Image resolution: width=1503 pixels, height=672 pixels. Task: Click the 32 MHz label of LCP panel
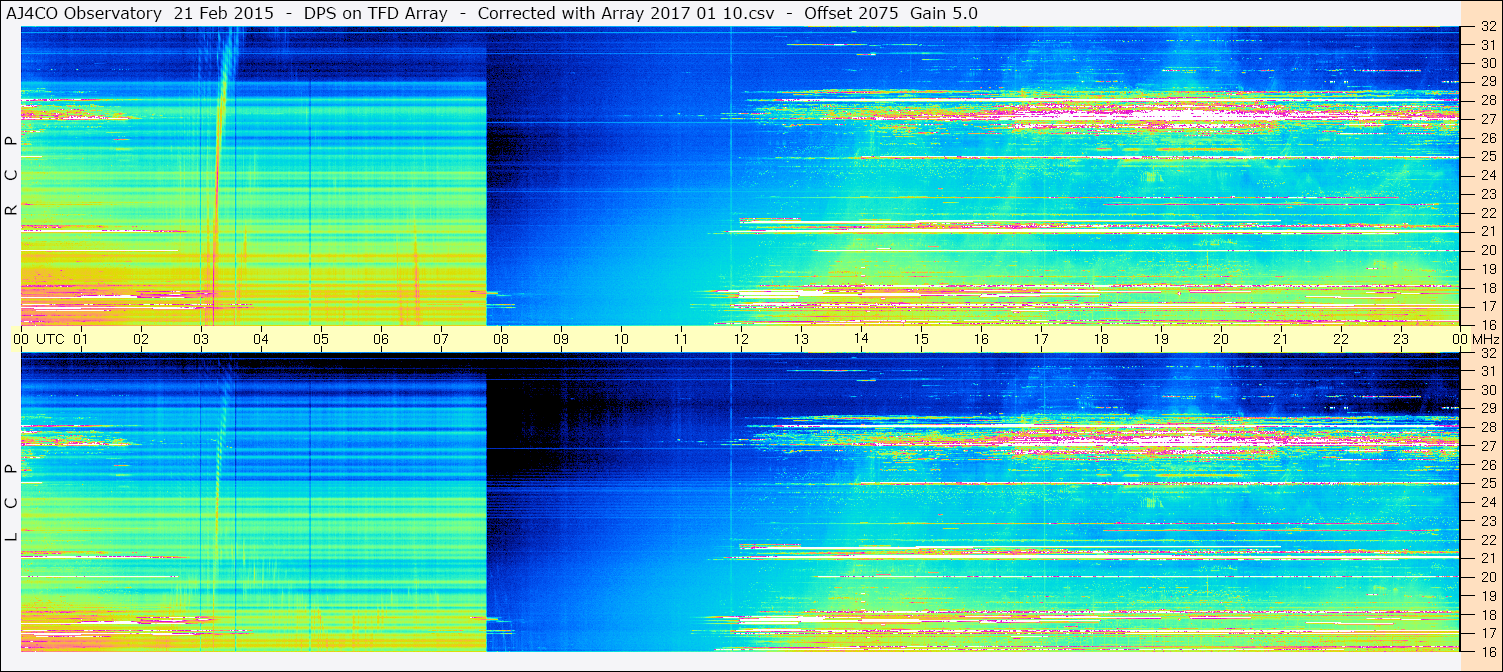1487,353
